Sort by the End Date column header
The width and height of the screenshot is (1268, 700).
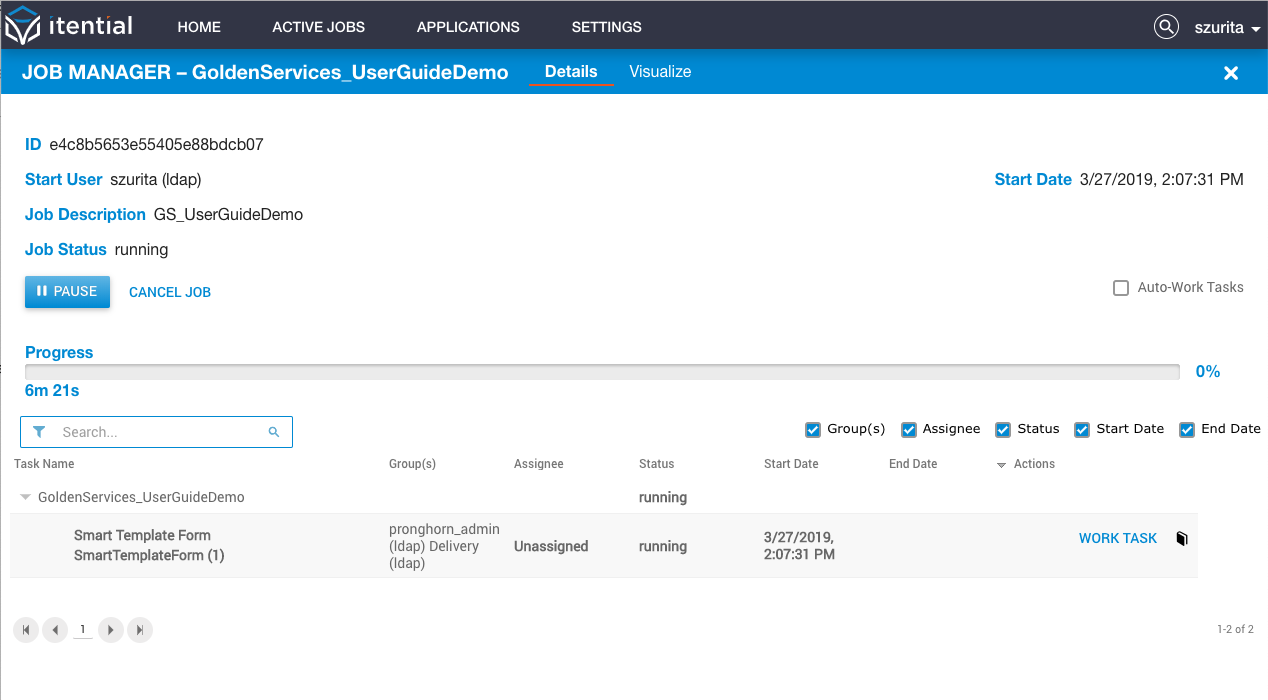[x=913, y=464]
